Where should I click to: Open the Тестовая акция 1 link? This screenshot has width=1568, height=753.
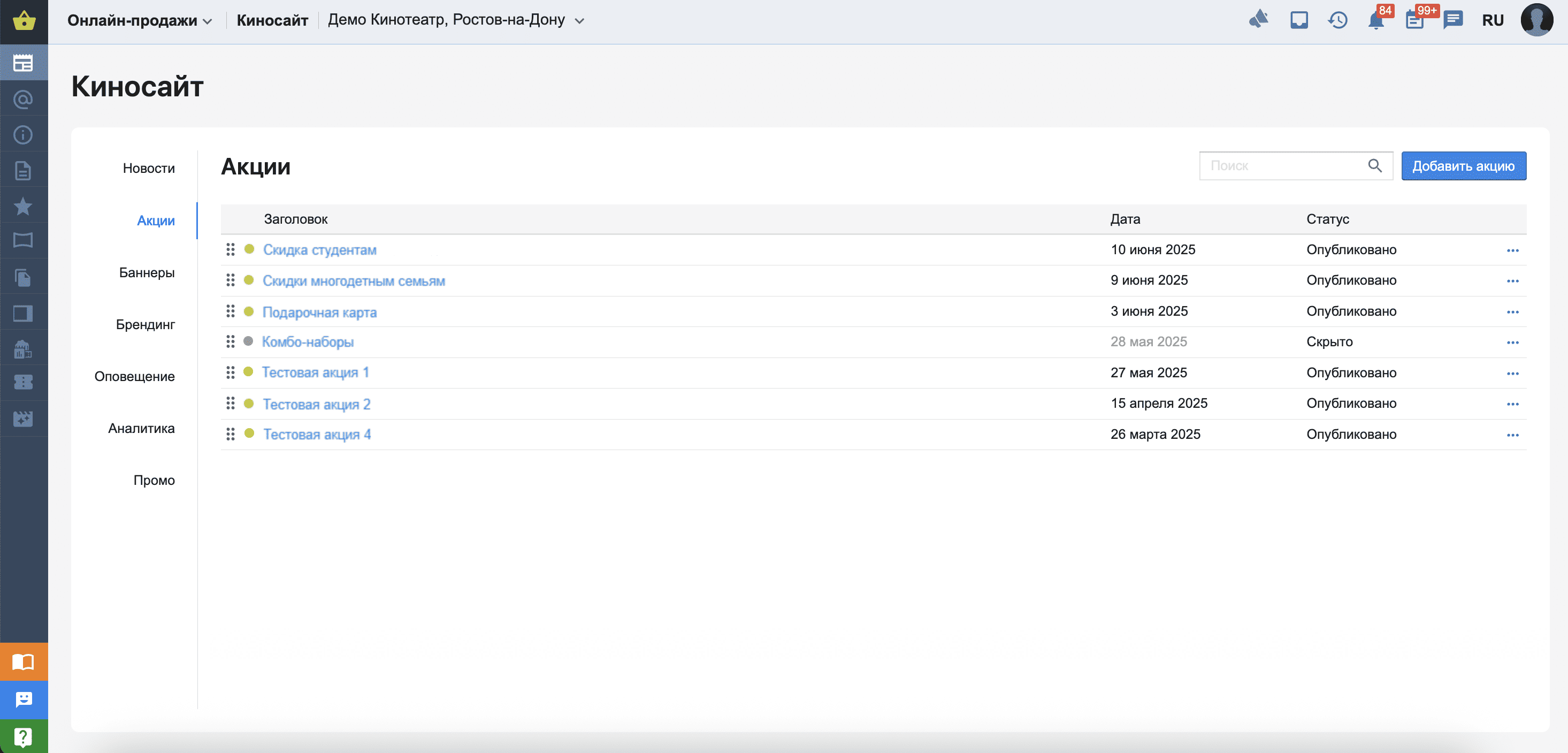pyautogui.click(x=315, y=372)
